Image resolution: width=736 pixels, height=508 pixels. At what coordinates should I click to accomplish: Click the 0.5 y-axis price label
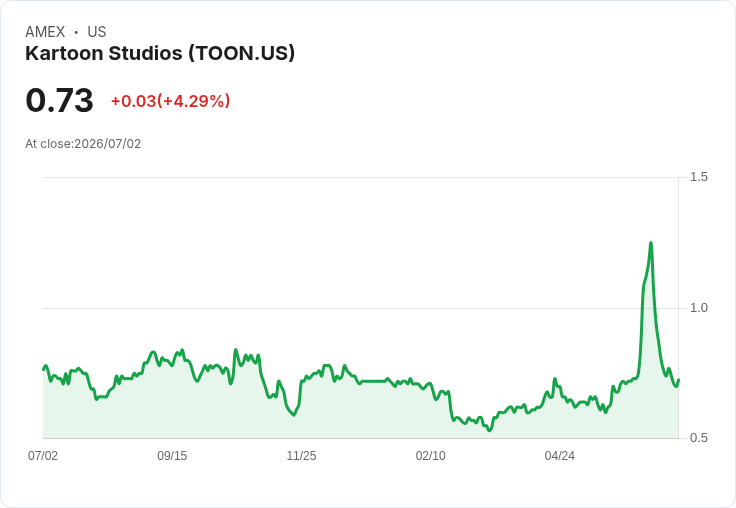point(698,438)
